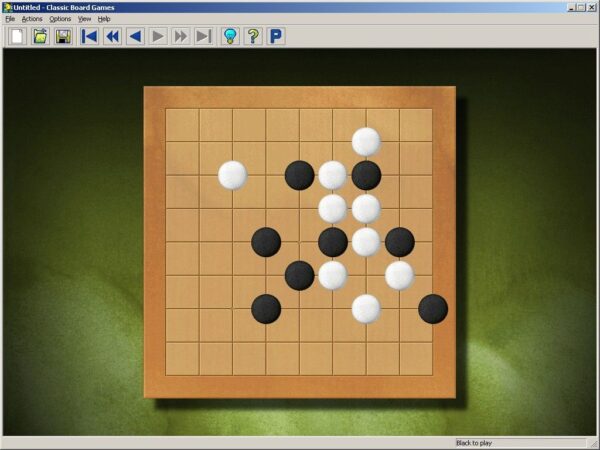Click the black stone nearest the right board edge

(433, 308)
